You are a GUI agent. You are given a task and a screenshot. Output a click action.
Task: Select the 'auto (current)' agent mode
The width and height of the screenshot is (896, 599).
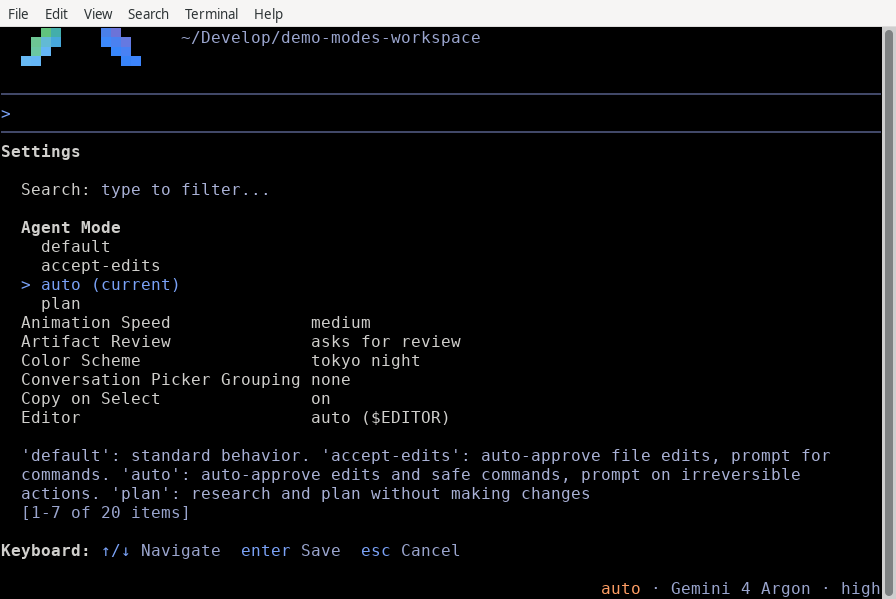click(x=110, y=285)
